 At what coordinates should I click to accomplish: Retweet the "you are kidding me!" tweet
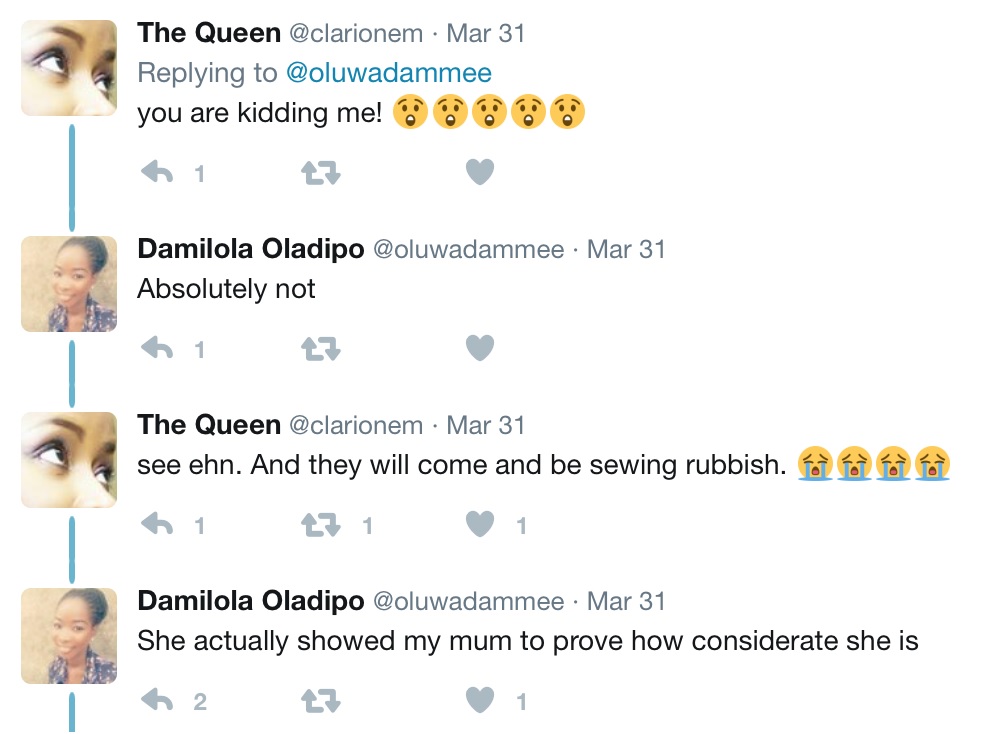(321, 173)
